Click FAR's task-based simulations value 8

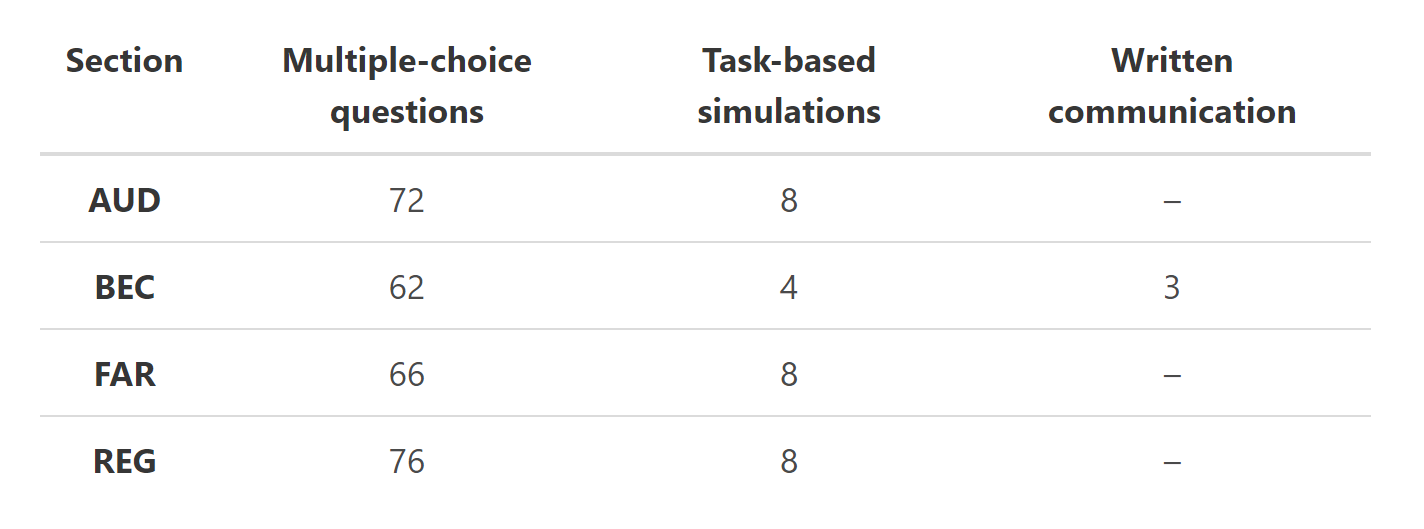point(789,375)
